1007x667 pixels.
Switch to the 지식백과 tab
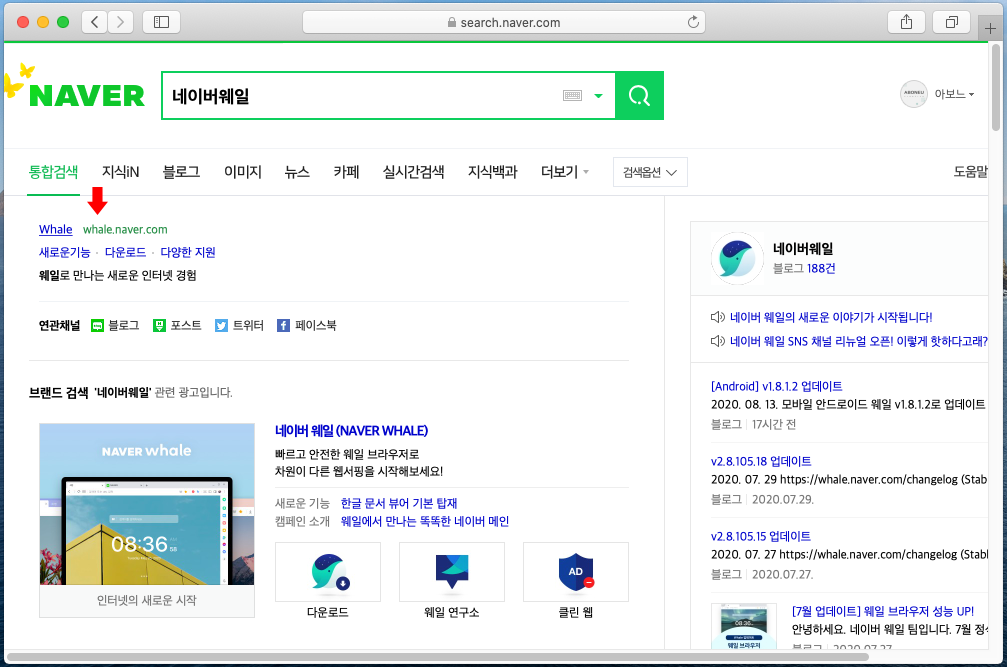point(492,171)
